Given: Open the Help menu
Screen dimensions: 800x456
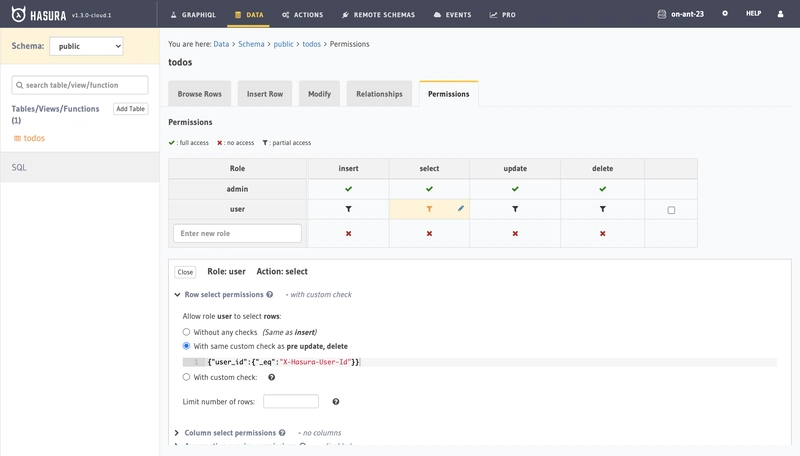Looking at the screenshot, I should (753, 14).
